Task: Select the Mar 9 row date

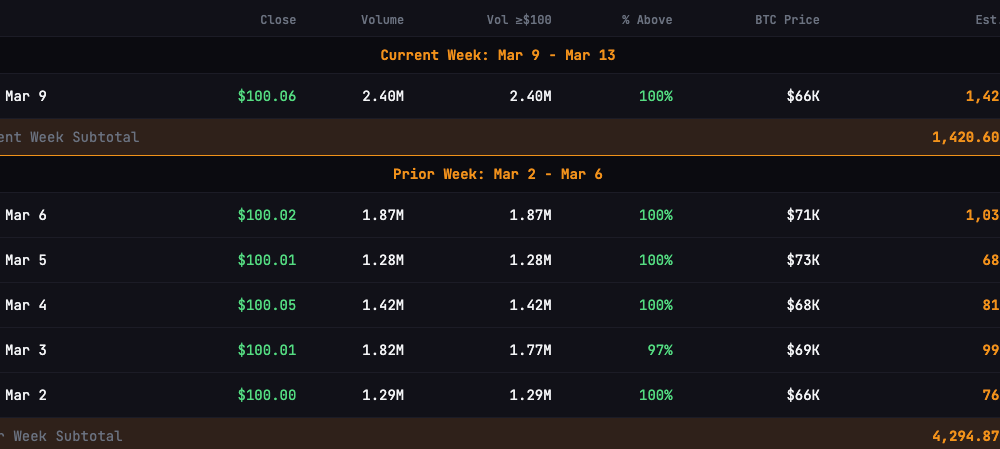Action: tap(26, 96)
